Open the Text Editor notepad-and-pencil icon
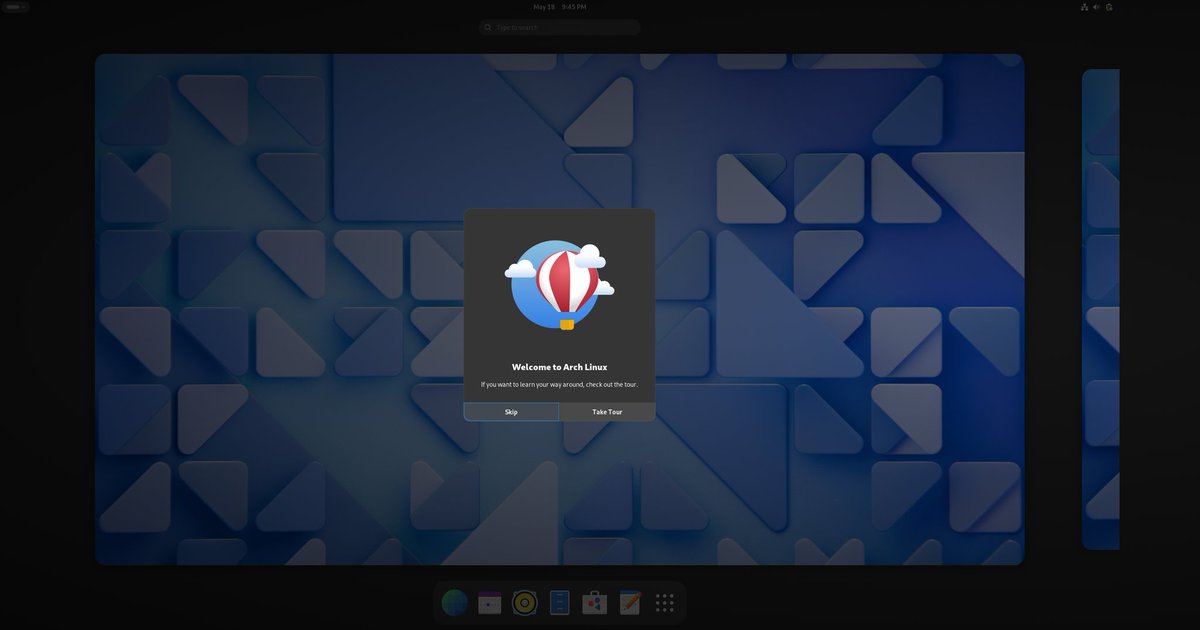The image size is (1200, 630). (x=630, y=602)
